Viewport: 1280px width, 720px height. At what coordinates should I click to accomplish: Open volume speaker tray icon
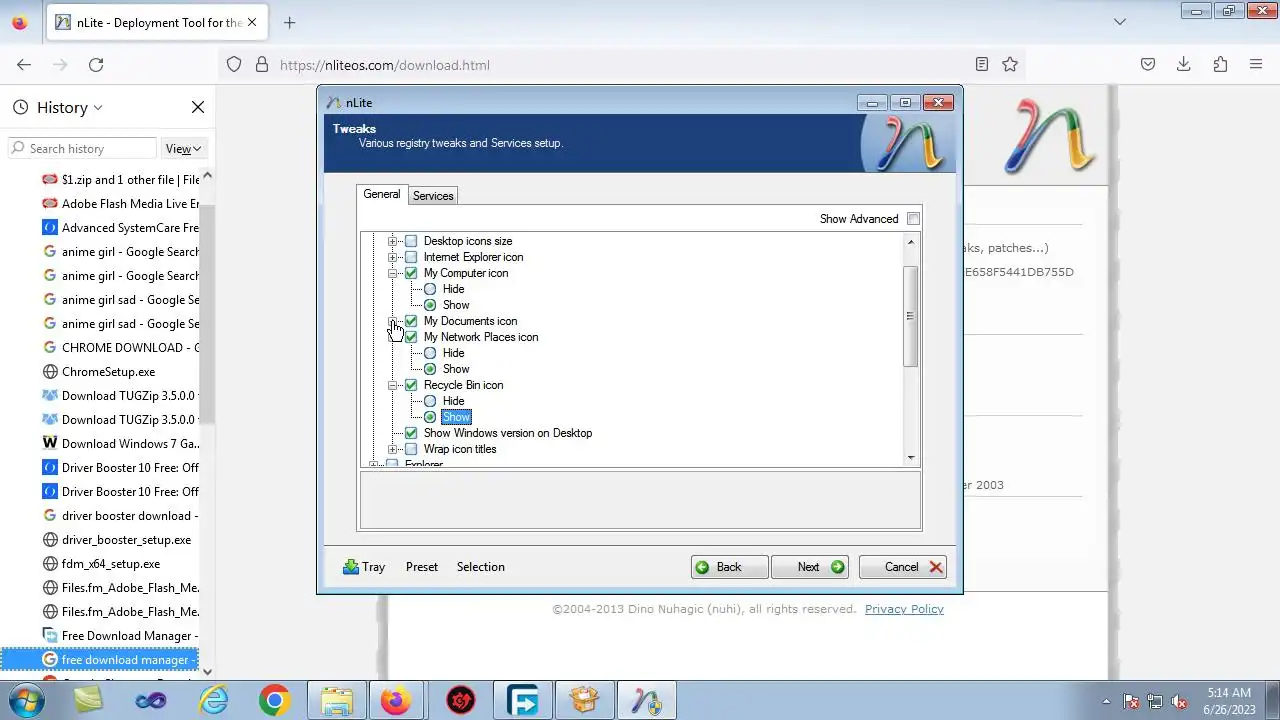click(x=1180, y=701)
